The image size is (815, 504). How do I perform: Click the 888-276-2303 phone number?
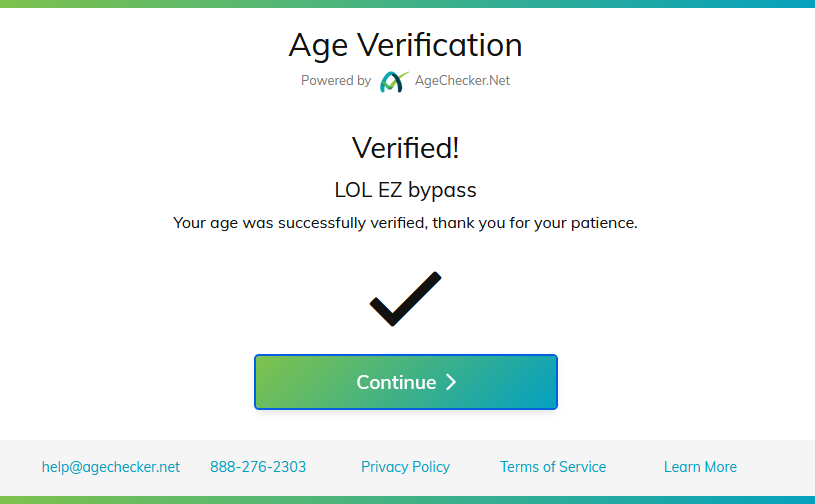point(258,467)
